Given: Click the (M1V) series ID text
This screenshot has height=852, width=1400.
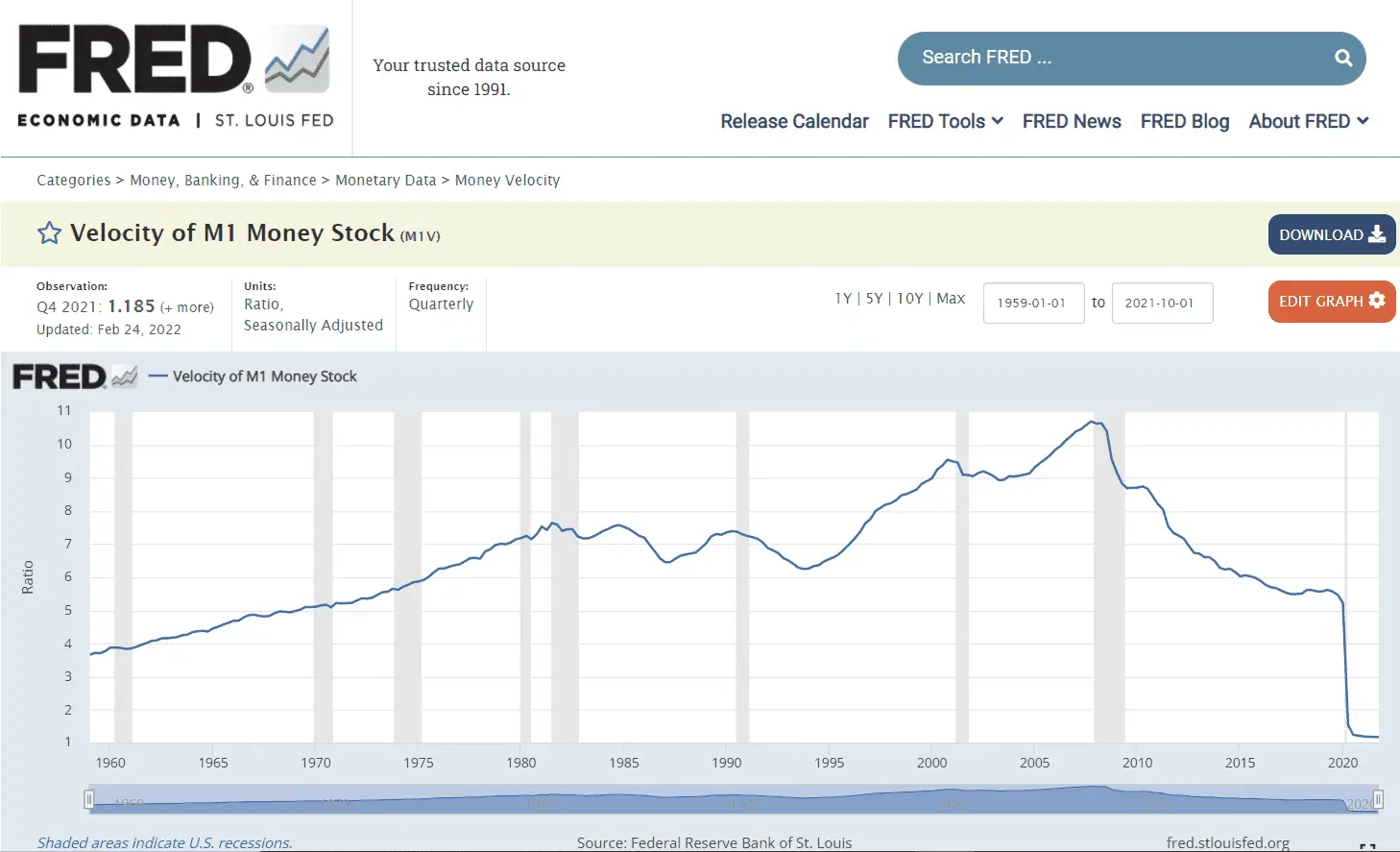Looking at the screenshot, I should [x=420, y=236].
